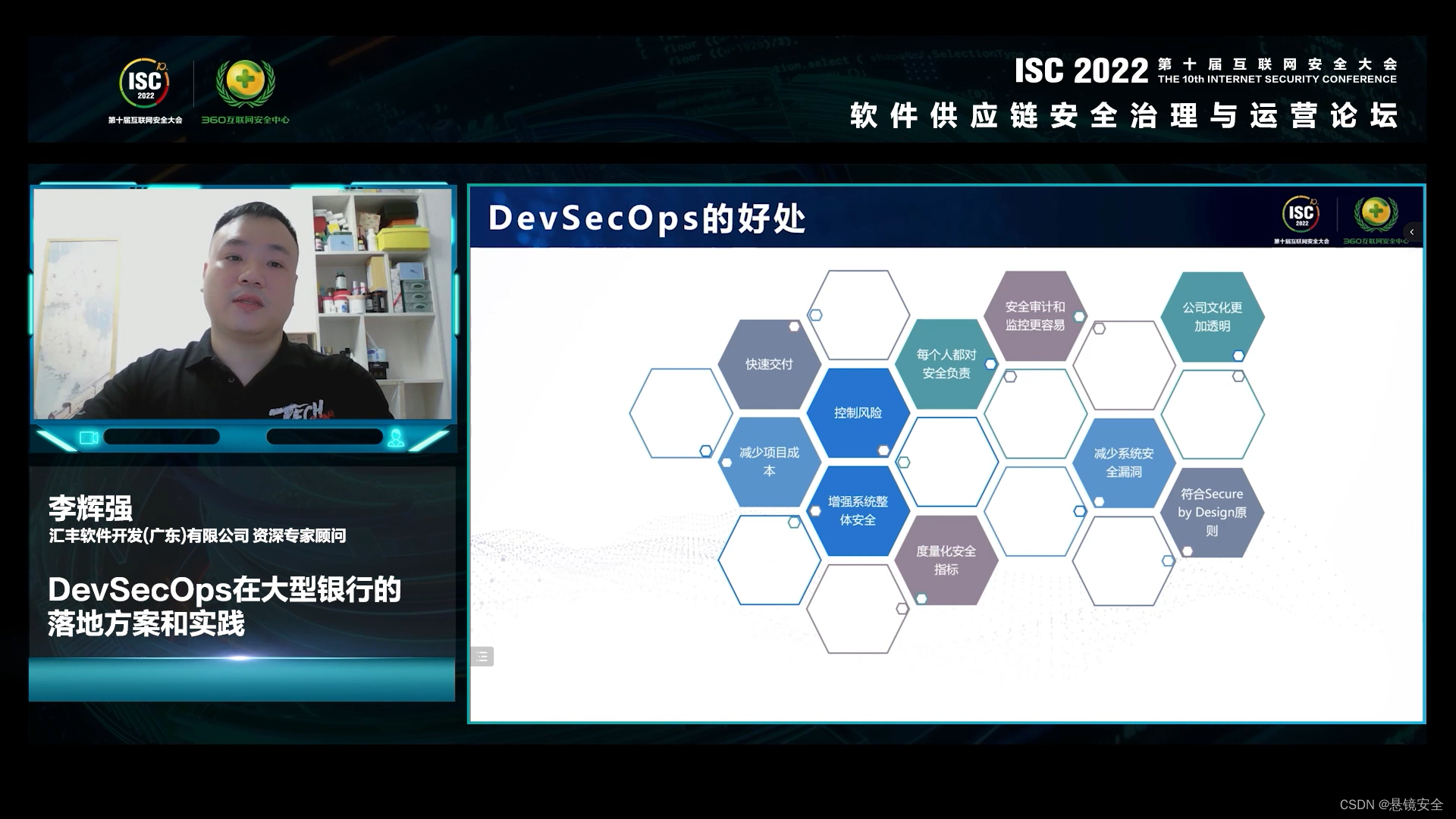Click the CSDN @悬镜安全 watermark link

[1391, 805]
